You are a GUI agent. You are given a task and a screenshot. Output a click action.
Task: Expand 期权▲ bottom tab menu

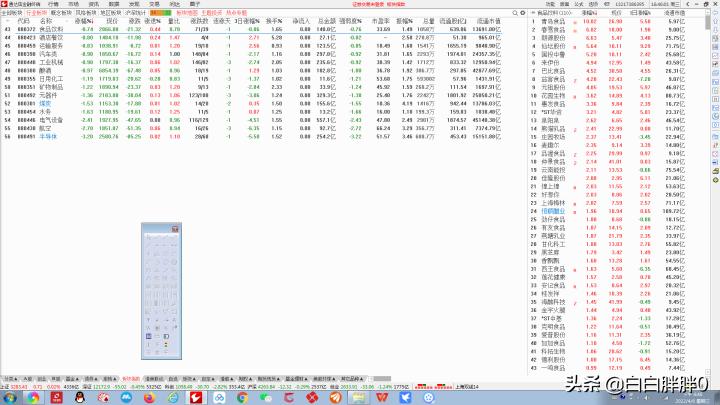point(245,379)
